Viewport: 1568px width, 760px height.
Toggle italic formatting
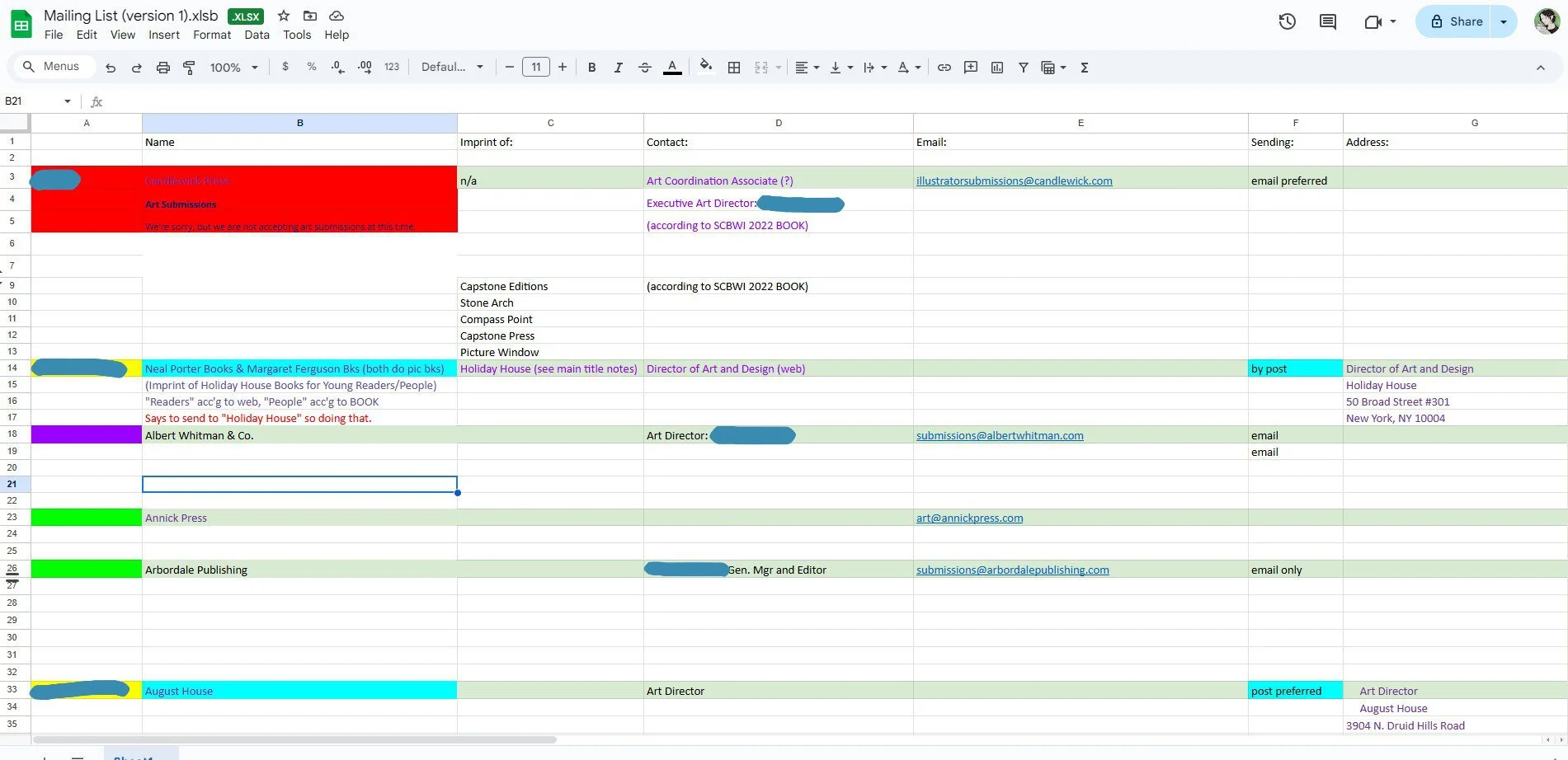[x=618, y=68]
